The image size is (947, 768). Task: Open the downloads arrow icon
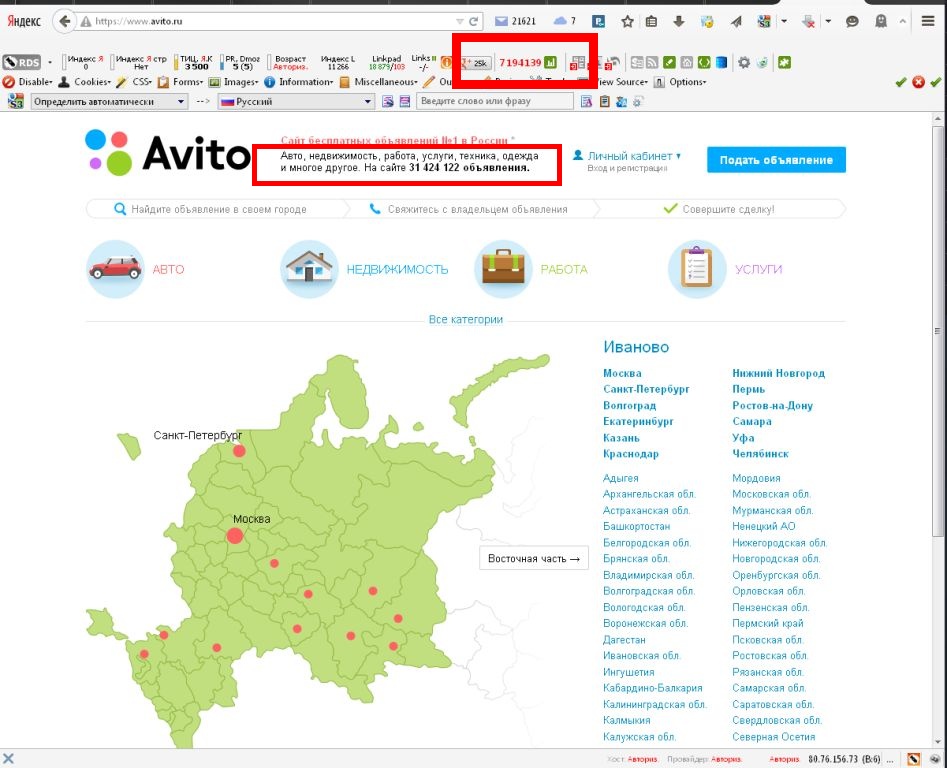(679, 21)
